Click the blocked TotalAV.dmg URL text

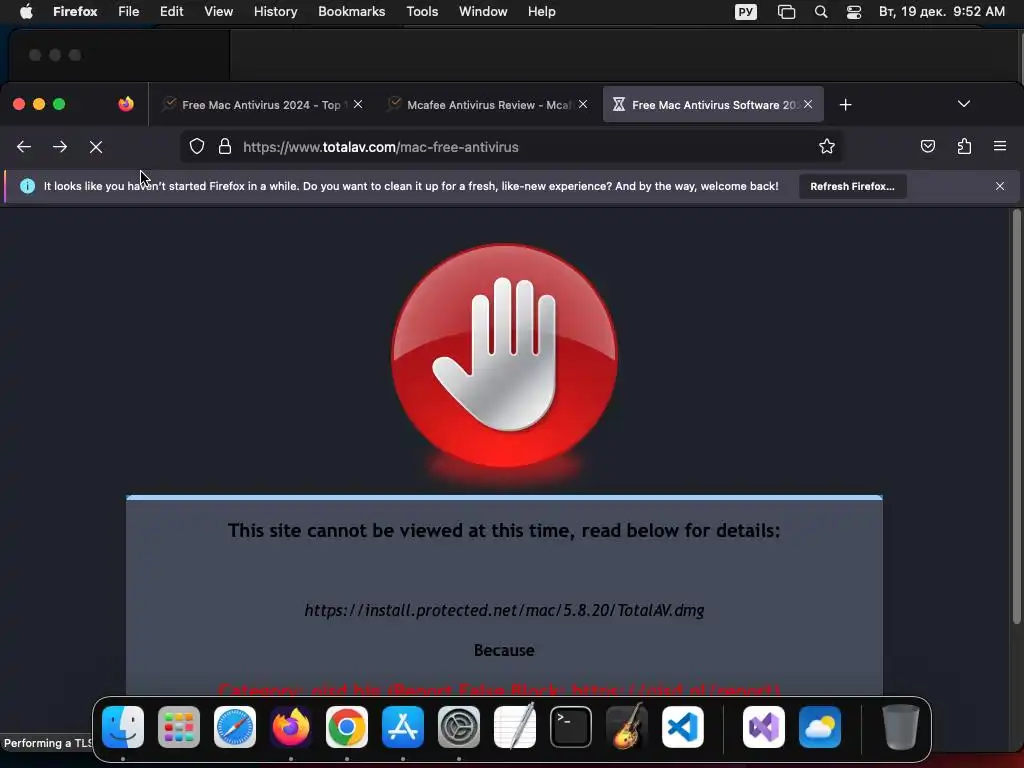tap(504, 610)
